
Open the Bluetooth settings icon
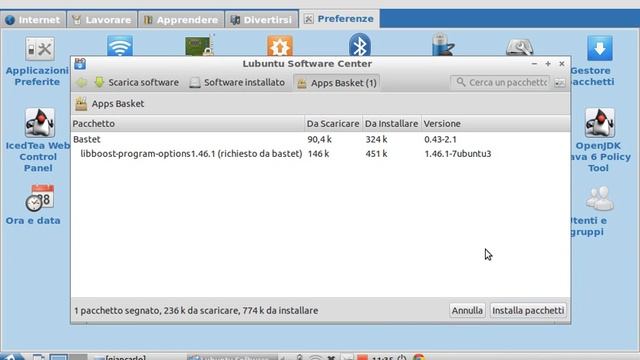[x=360, y=45]
